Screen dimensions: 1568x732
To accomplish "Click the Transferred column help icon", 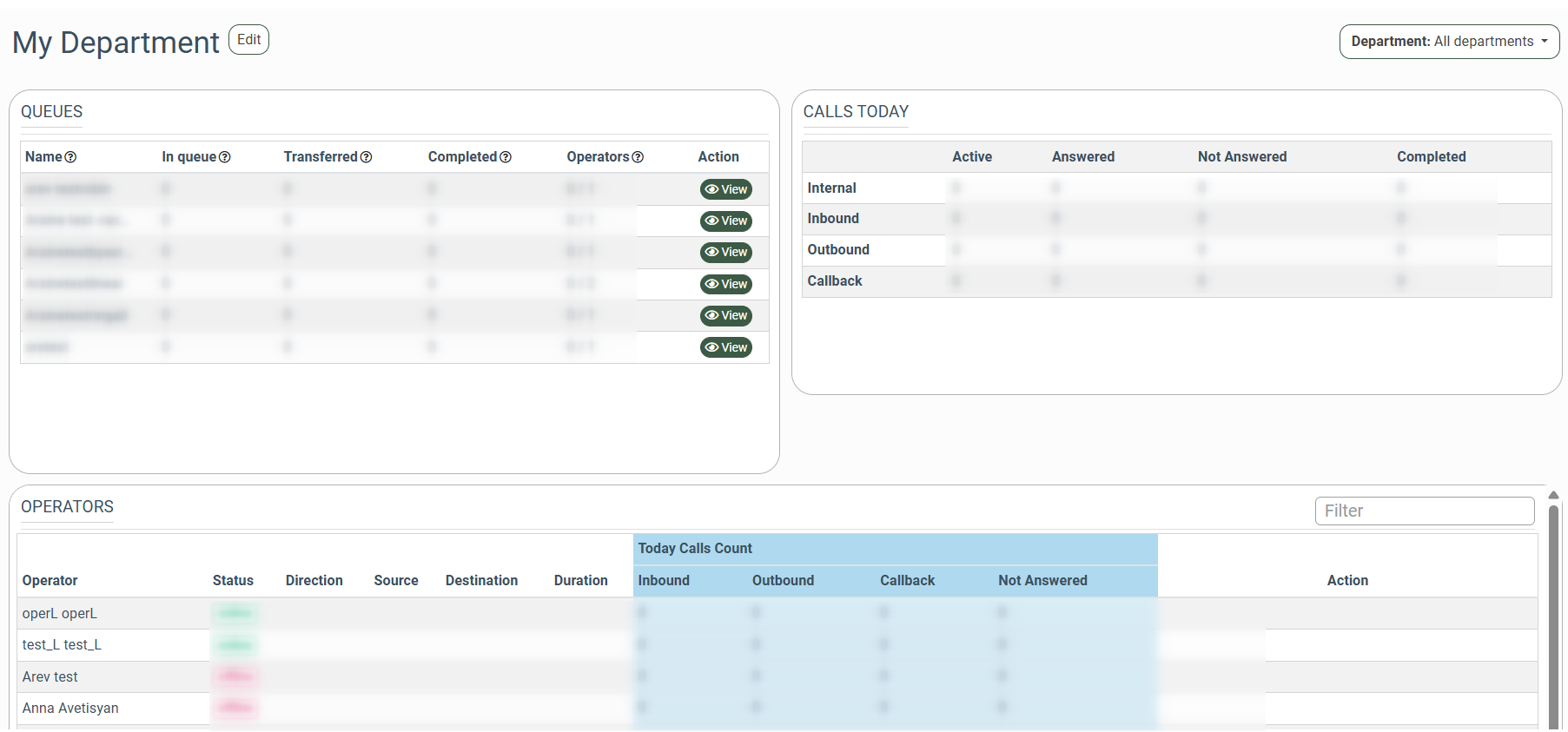I will (x=366, y=157).
